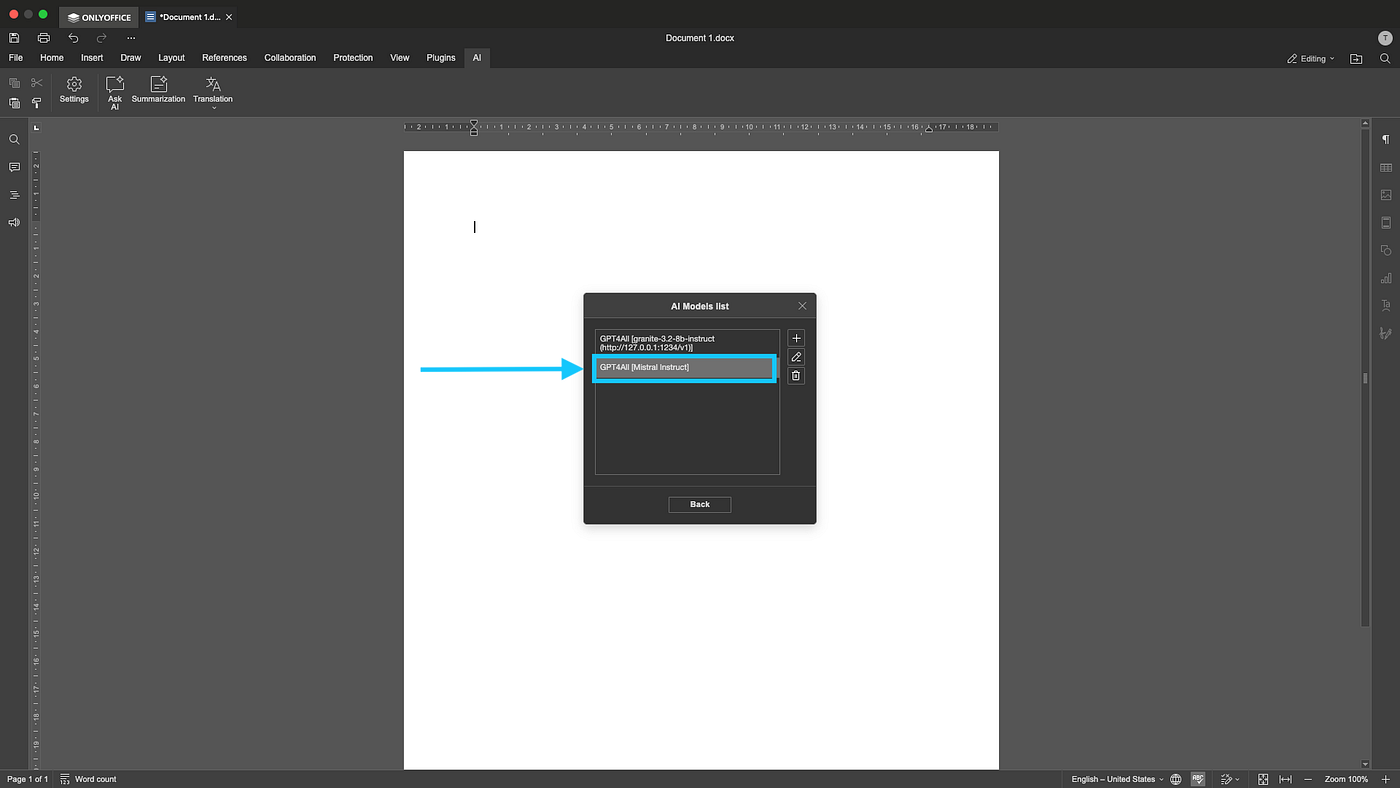Click the globe document language icon

(x=1176, y=779)
